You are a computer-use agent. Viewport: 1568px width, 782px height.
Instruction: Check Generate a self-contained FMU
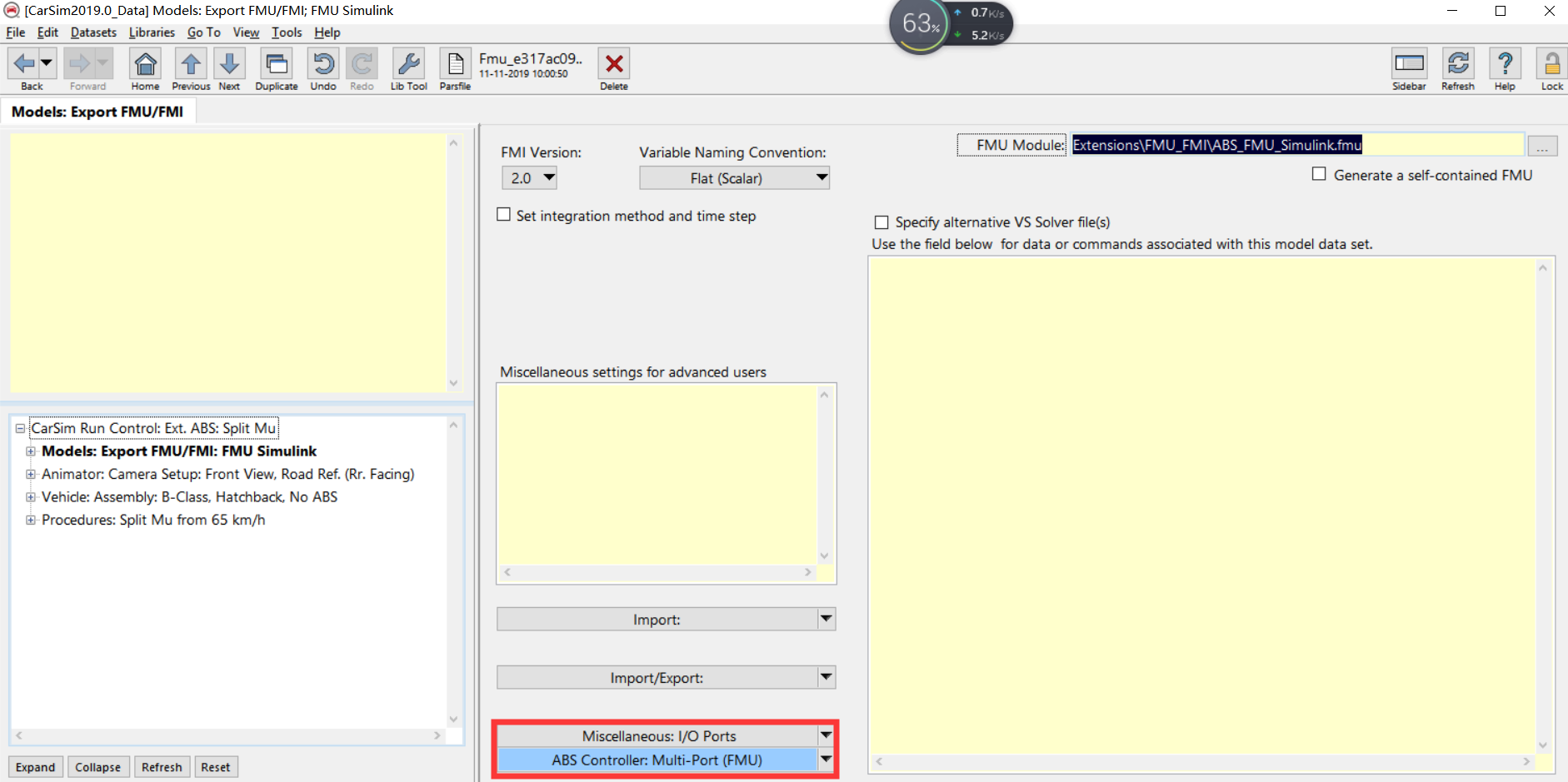coord(1319,174)
